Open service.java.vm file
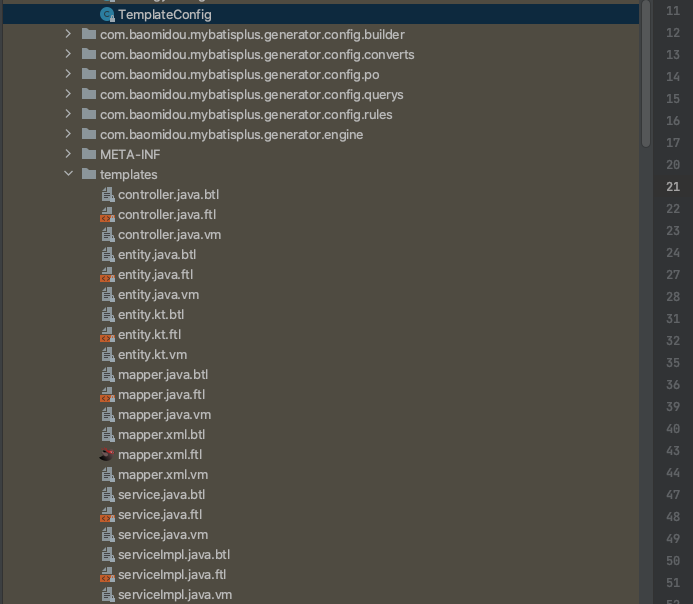 (x=163, y=535)
